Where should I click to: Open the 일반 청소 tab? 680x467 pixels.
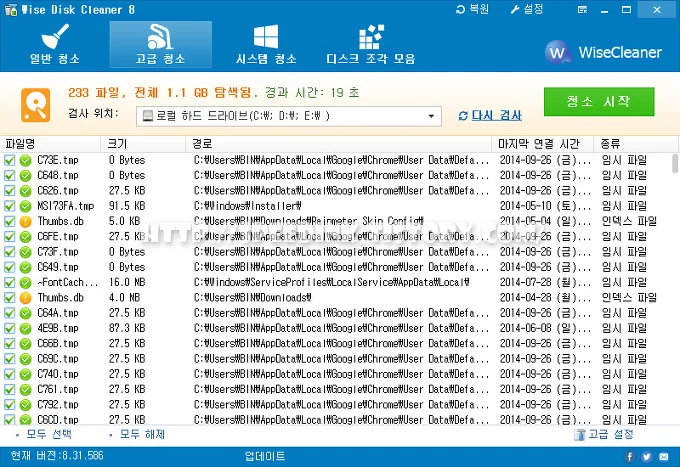55,44
